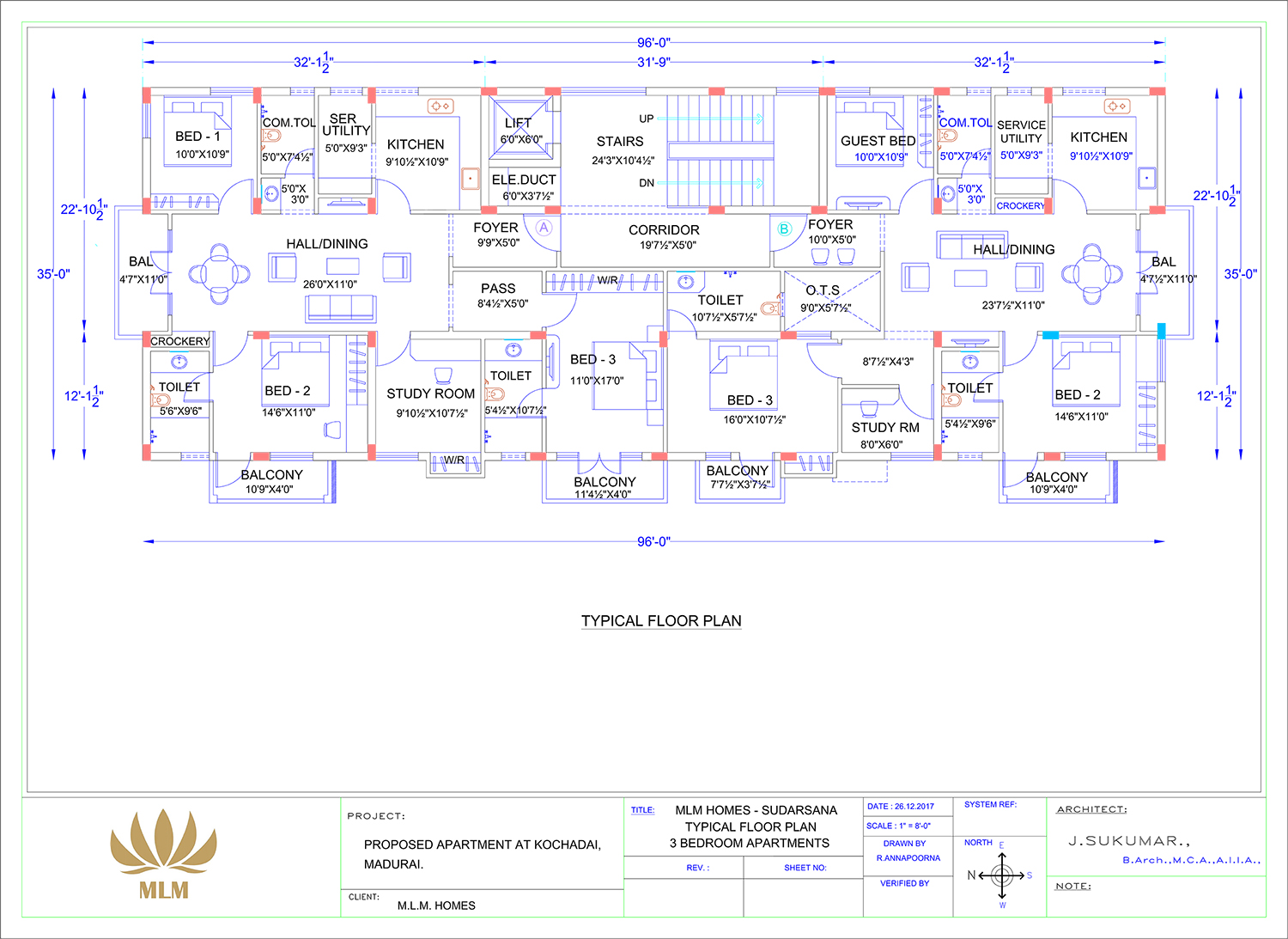Select the stove symbol in left kitchen

(440, 106)
